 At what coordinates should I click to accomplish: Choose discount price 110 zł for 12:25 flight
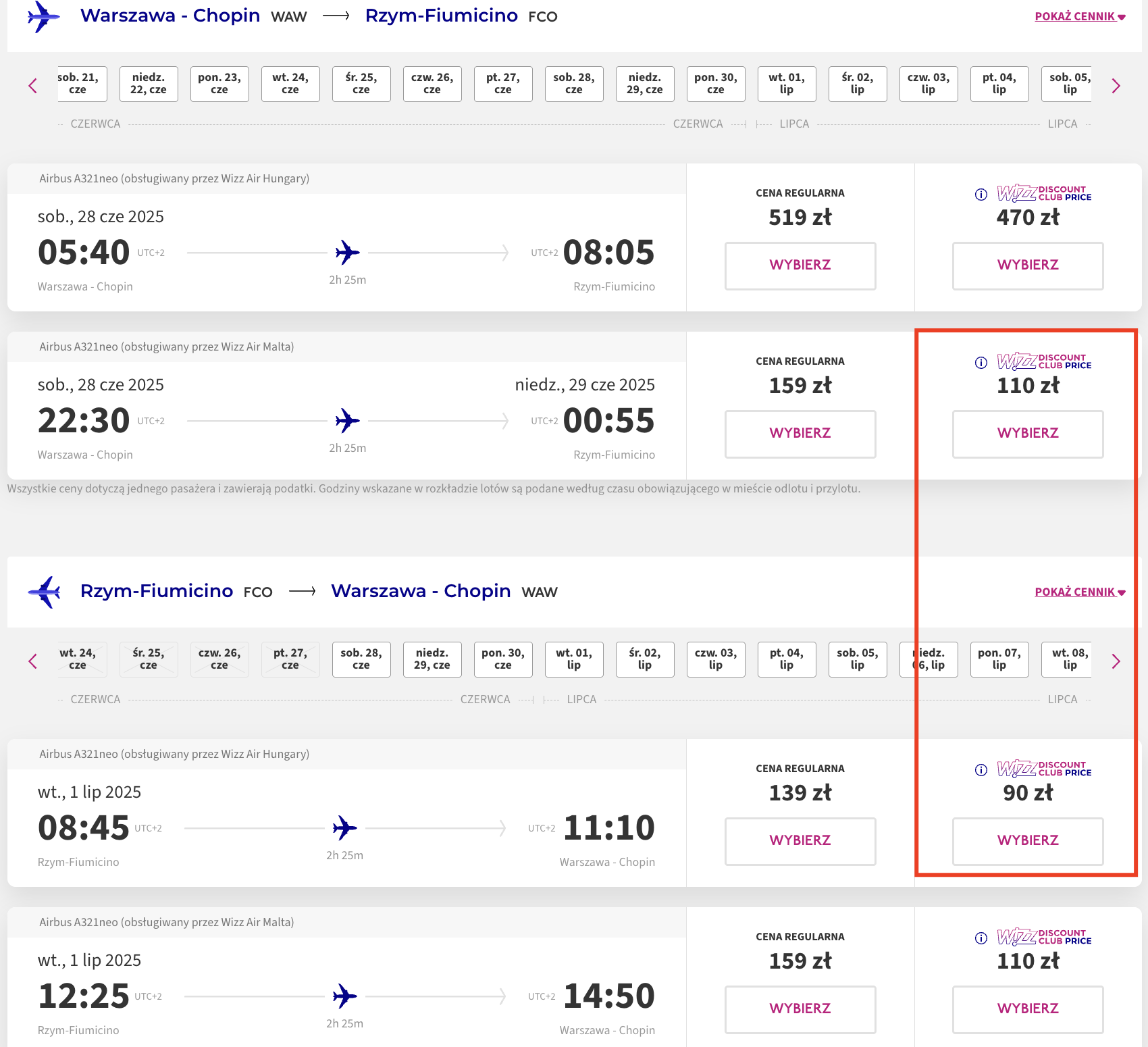pos(1027,1009)
